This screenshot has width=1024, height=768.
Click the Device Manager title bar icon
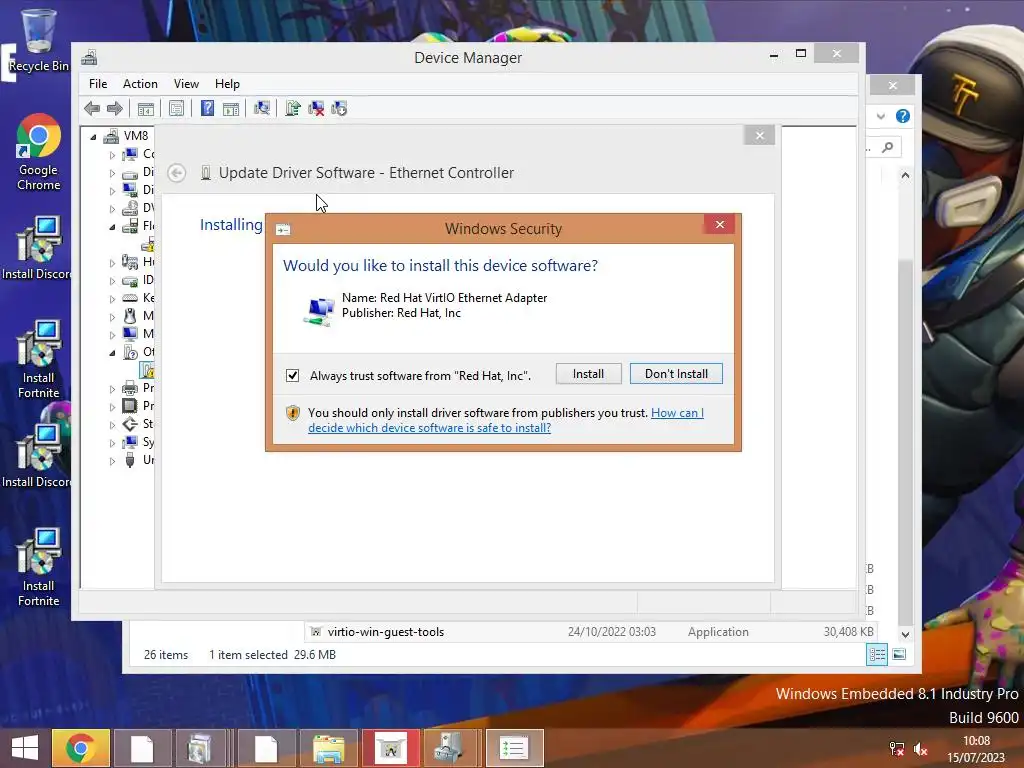tap(89, 57)
